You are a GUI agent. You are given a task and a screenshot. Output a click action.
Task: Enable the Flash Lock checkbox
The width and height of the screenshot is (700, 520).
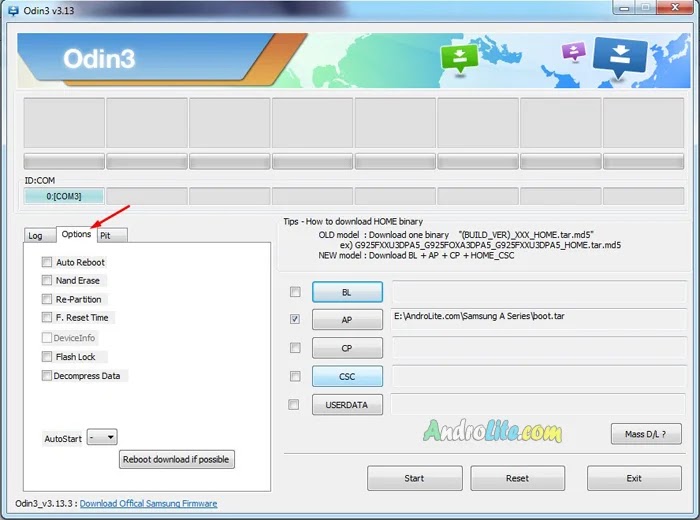pos(46,357)
